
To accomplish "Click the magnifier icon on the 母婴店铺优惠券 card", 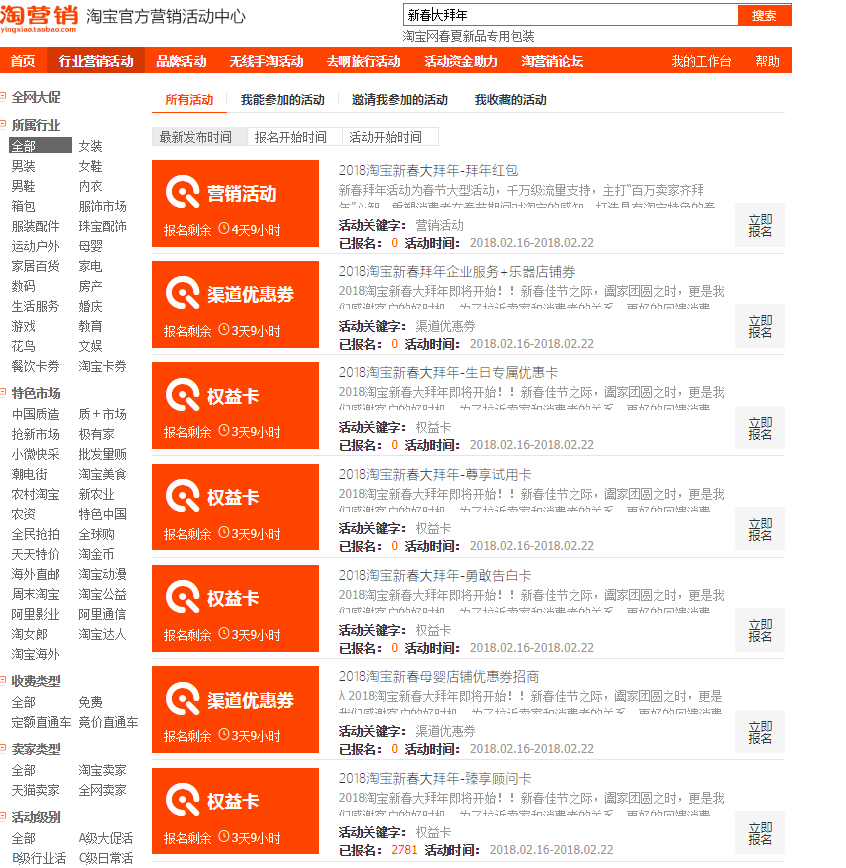I will click(183, 699).
